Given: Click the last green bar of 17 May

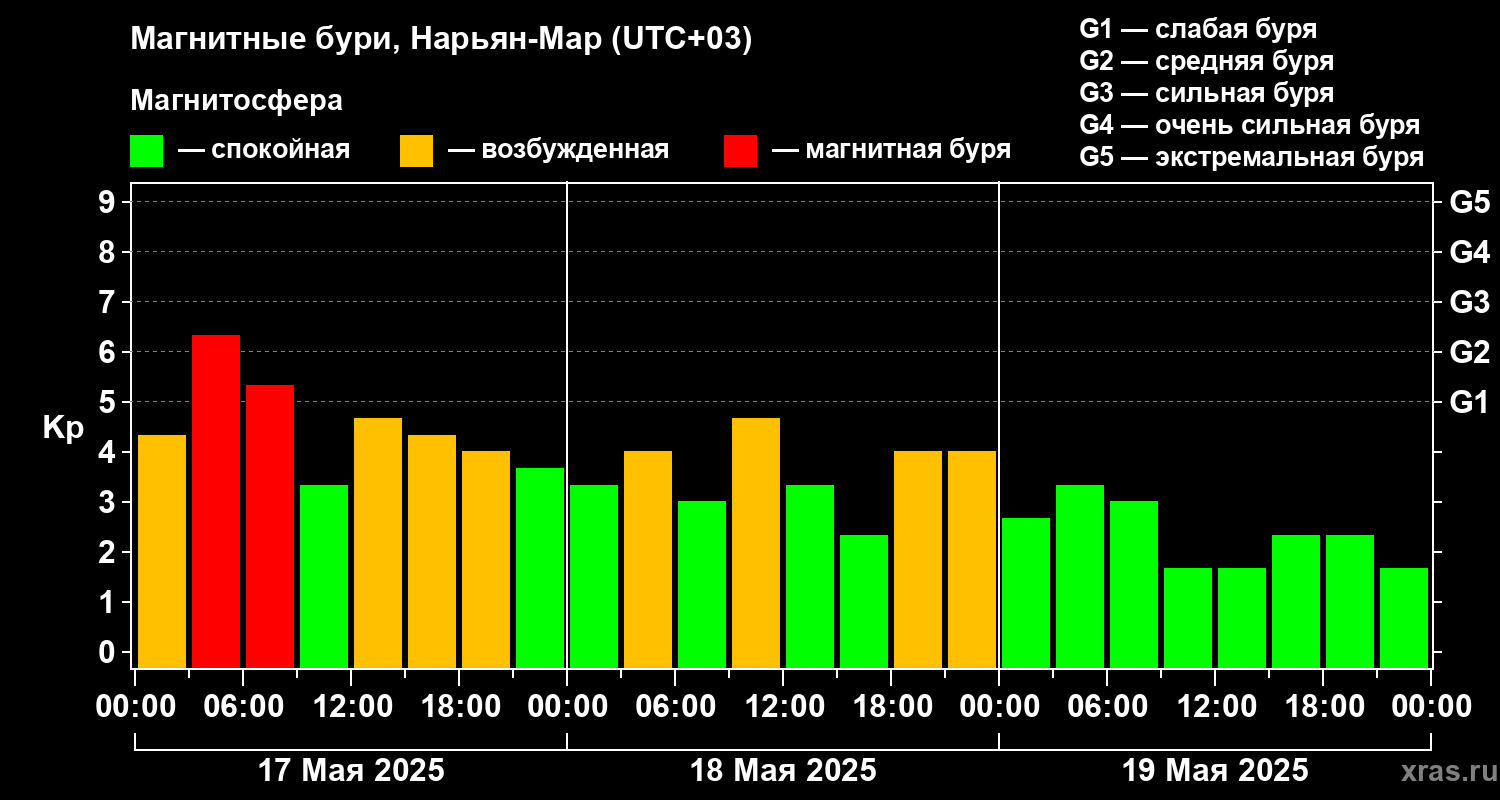Looking at the screenshot, I should click(540, 568).
